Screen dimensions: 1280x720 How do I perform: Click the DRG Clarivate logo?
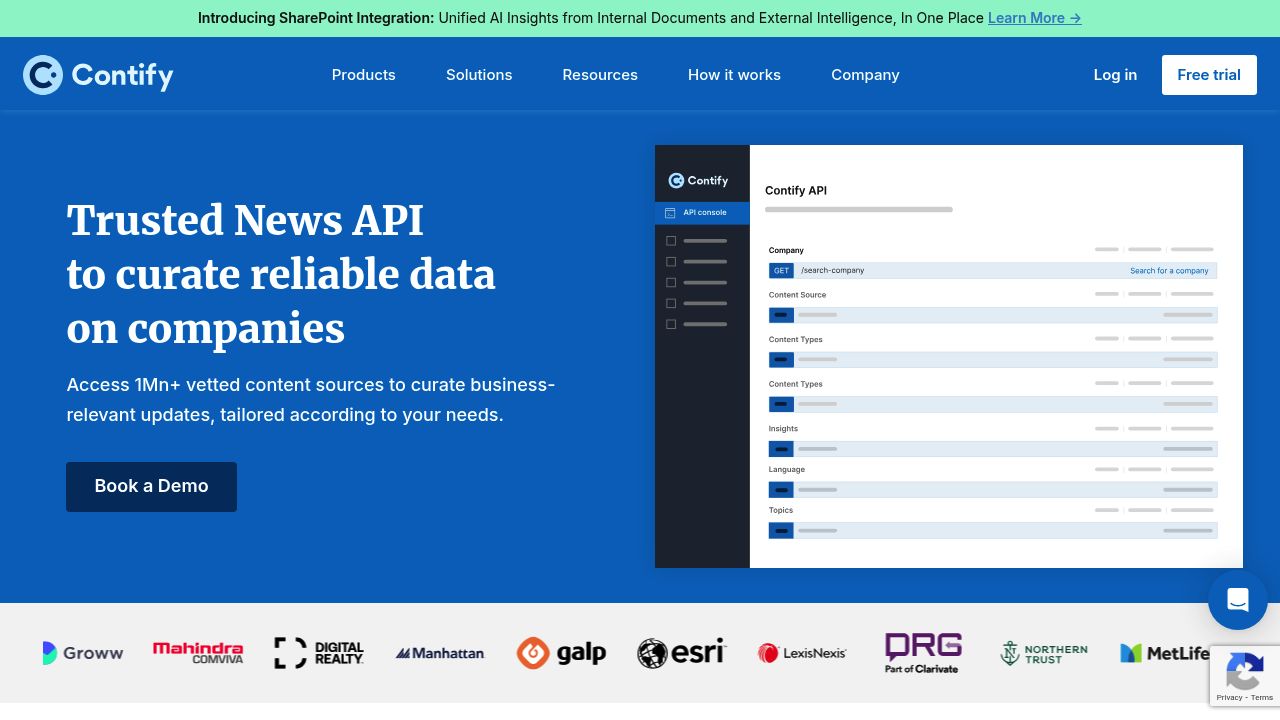tap(923, 653)
